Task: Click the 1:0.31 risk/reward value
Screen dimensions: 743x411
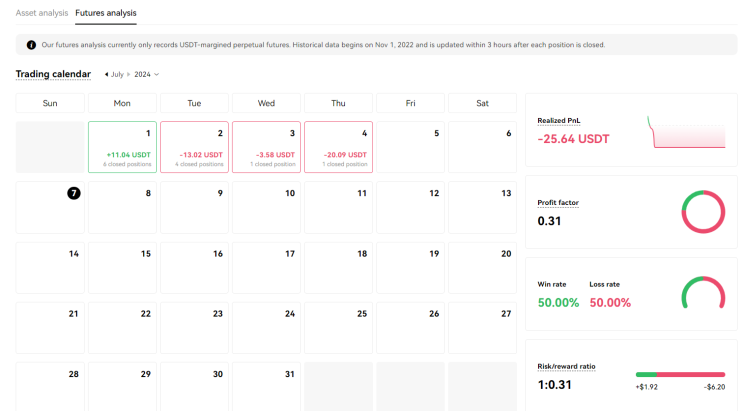Action: (x=554, y=384)
